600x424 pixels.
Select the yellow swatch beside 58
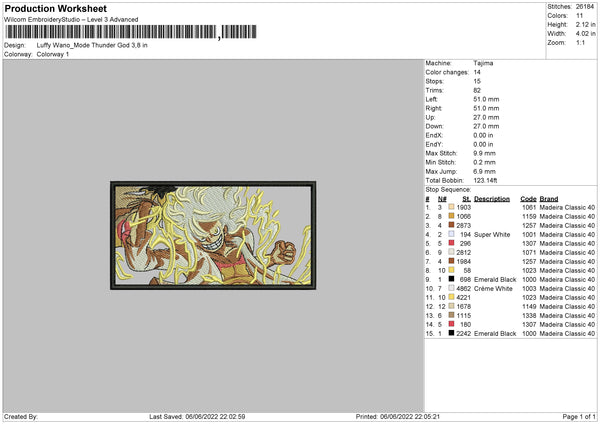click(x=451, y=270)
